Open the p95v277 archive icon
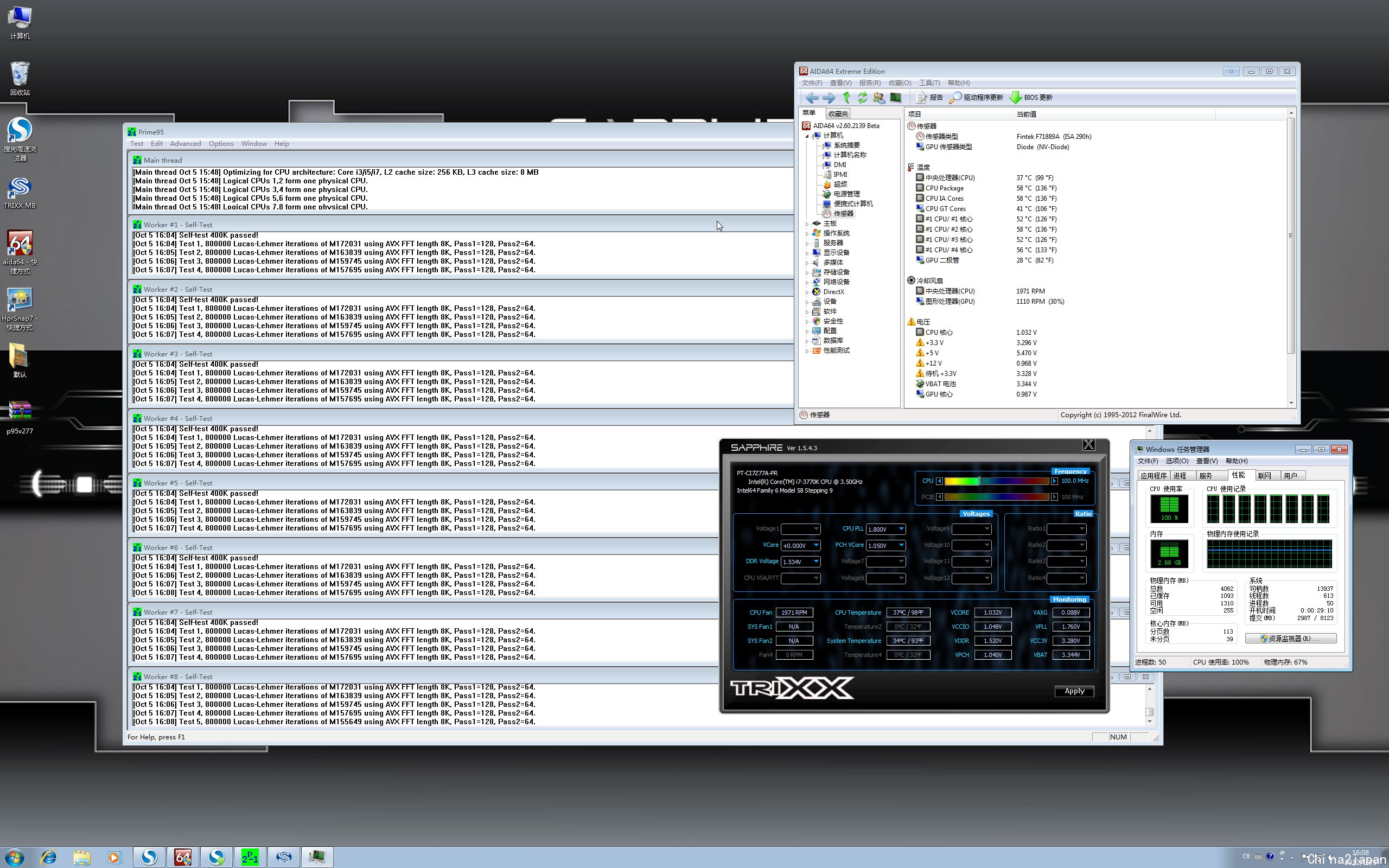The image size is (1389, 868). point(20,417)
